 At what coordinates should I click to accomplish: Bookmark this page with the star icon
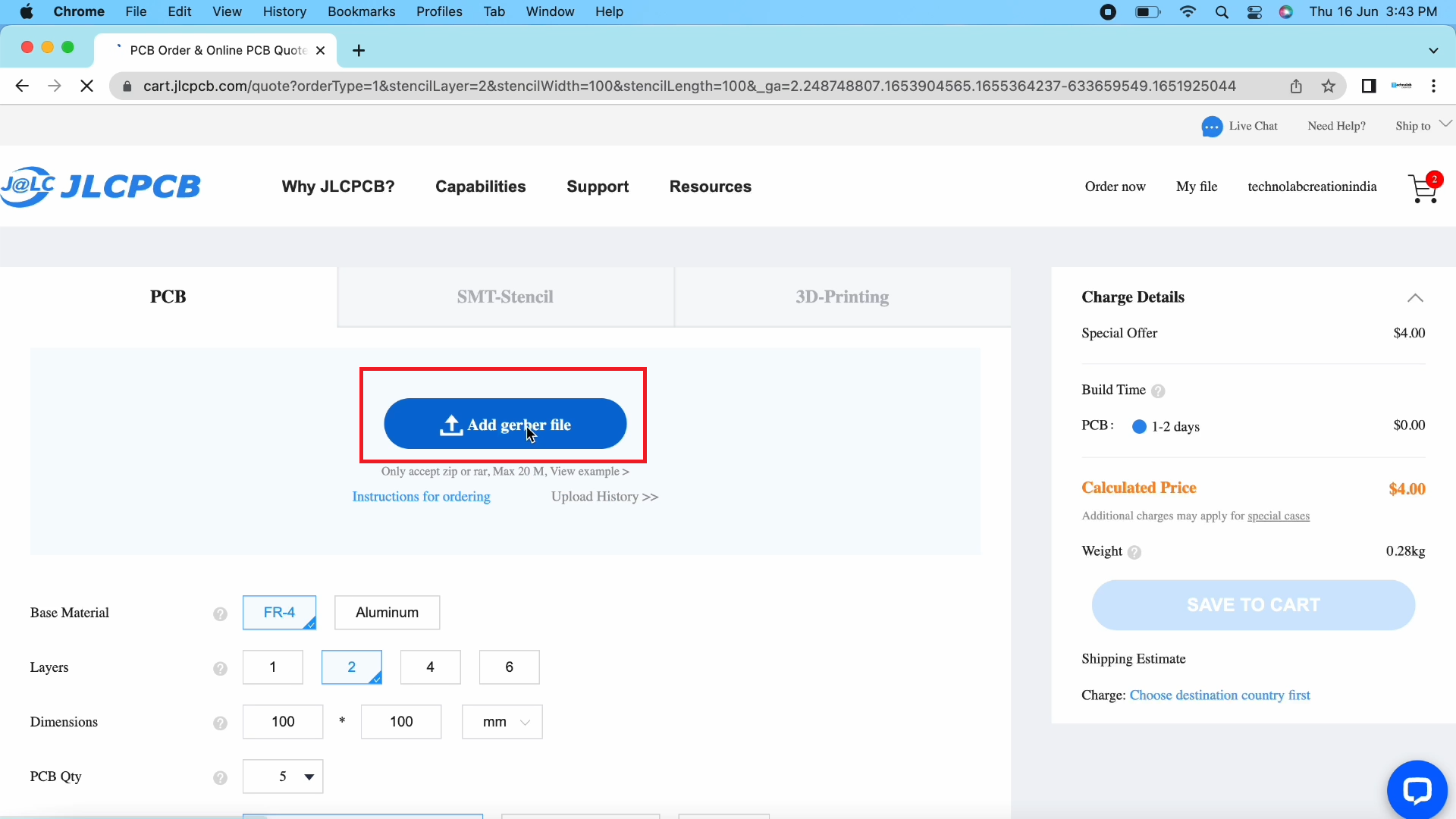tap(1329, 86)
